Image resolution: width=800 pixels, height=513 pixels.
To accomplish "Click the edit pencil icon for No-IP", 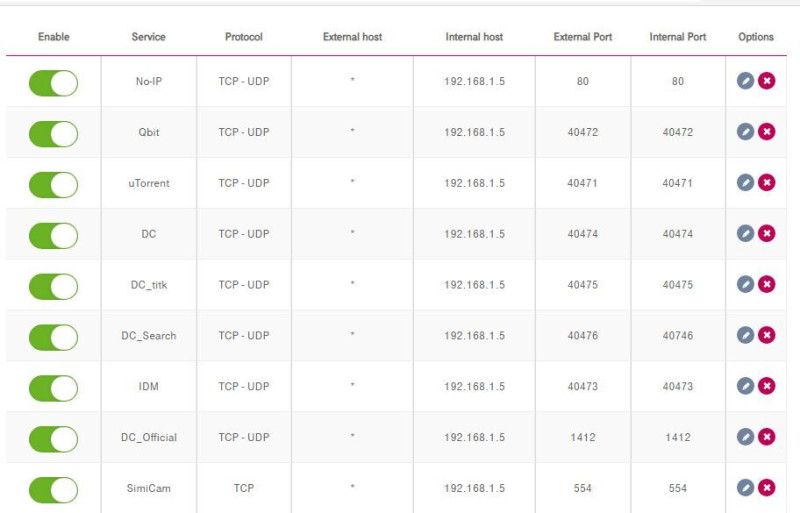I will (745, 81).
